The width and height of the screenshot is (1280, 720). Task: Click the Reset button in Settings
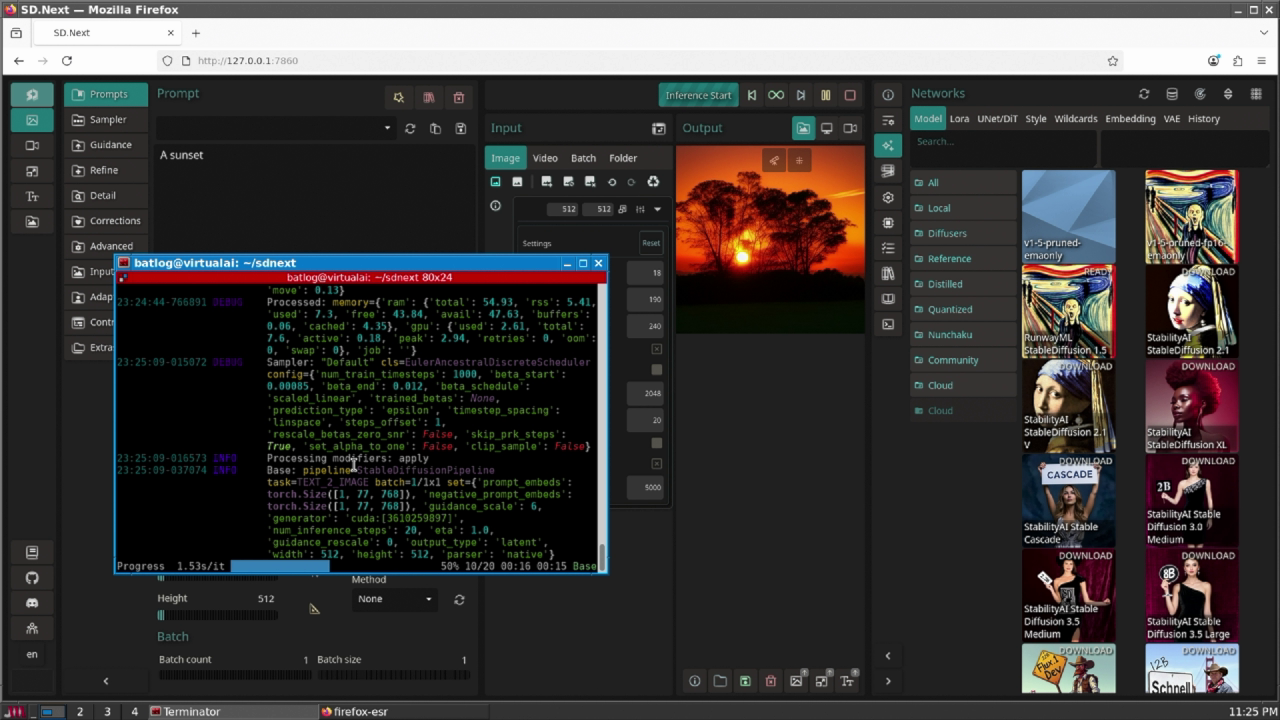click(651, 243)
